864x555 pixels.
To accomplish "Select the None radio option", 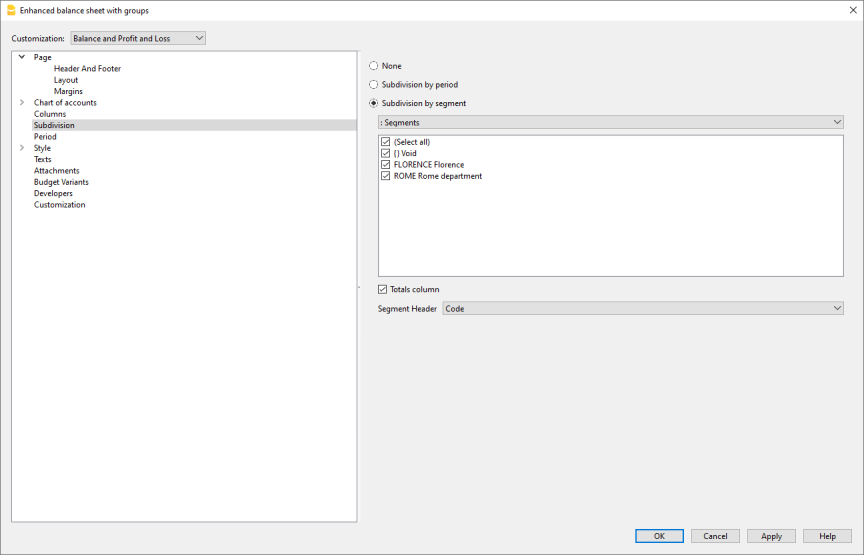I will point(374,66).
